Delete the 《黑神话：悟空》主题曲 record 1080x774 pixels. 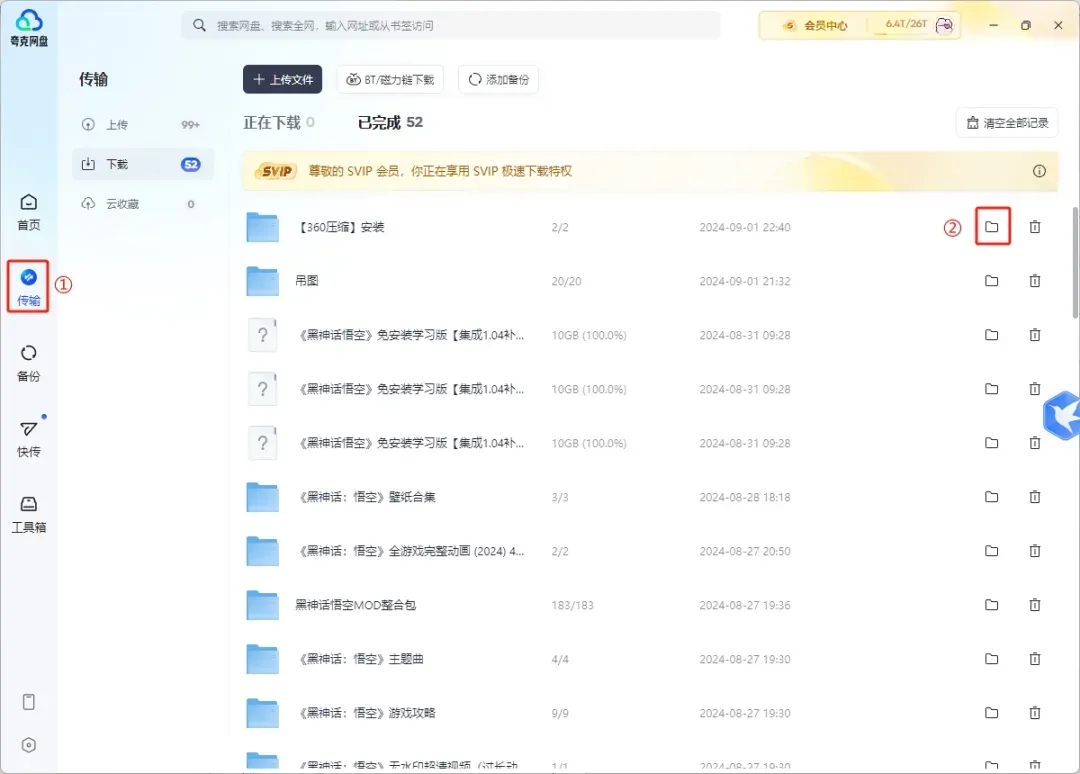[x=1035, y=658]
